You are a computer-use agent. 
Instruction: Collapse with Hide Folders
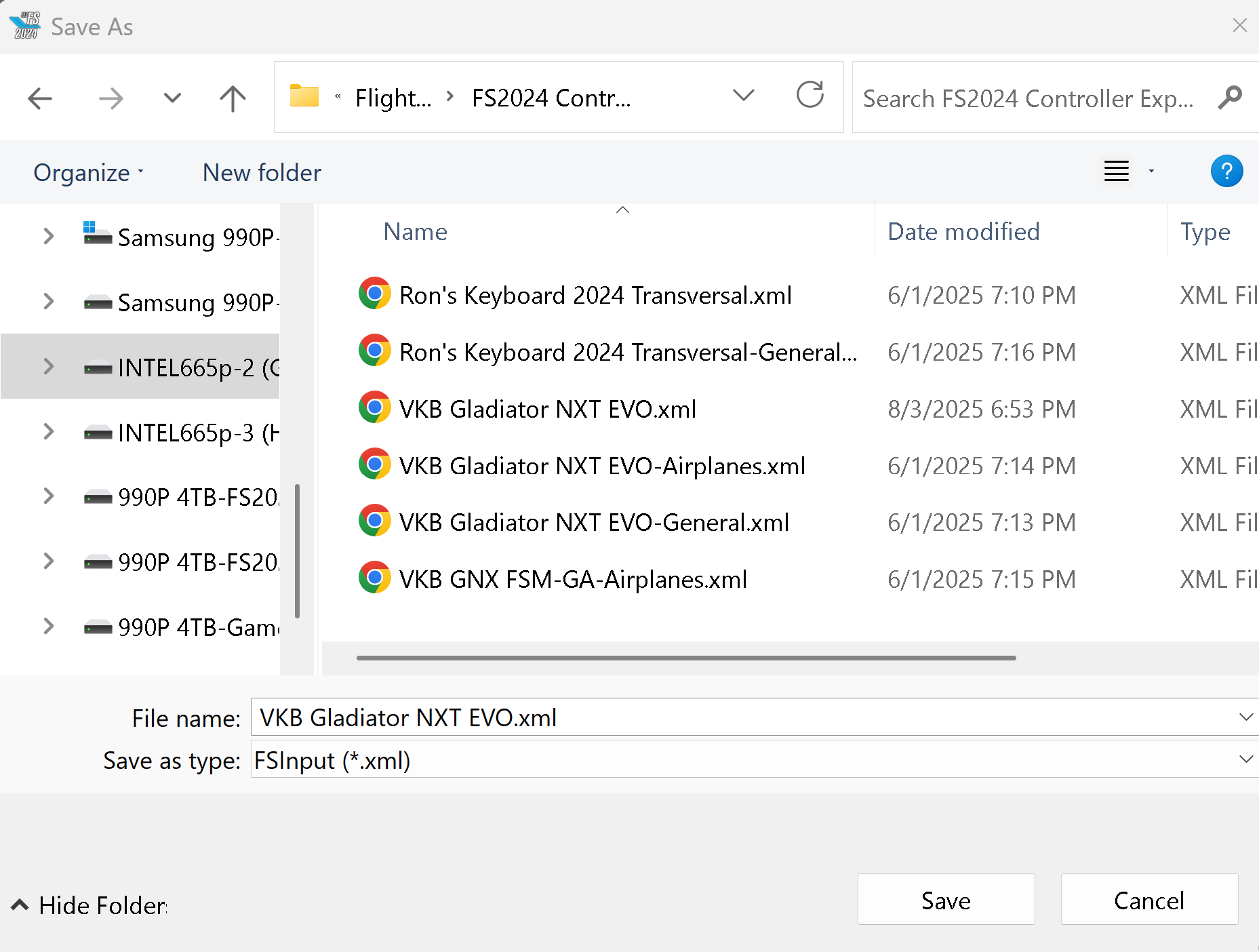(x=89, y=905)
